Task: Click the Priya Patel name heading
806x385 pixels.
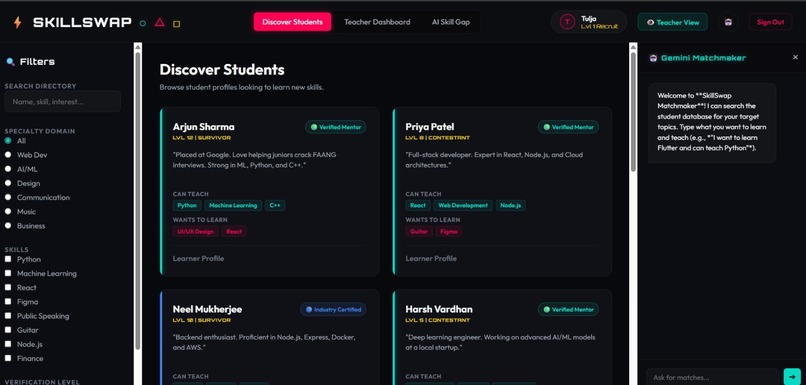Action: point(430,127)
